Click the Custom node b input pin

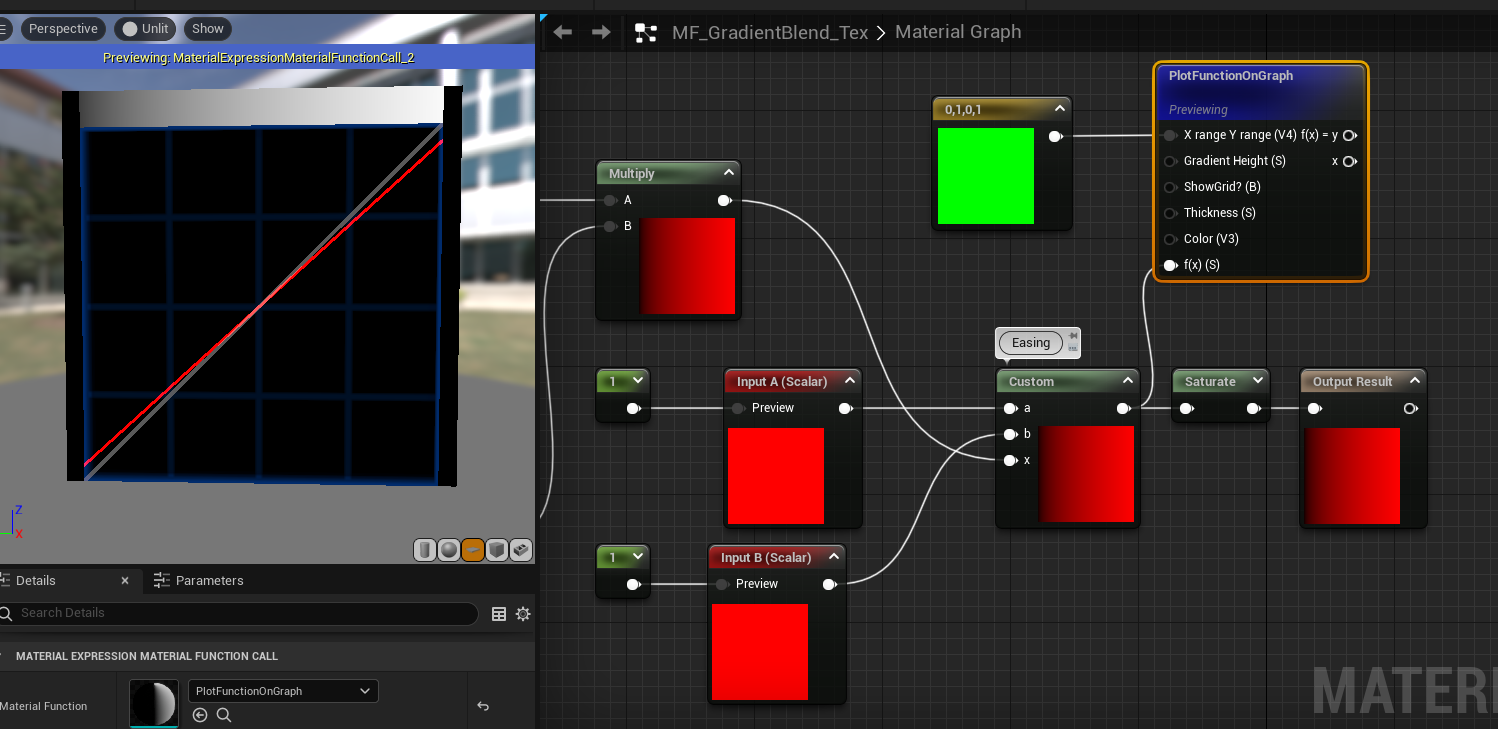pyautogui.click(x=1011, y=434)
